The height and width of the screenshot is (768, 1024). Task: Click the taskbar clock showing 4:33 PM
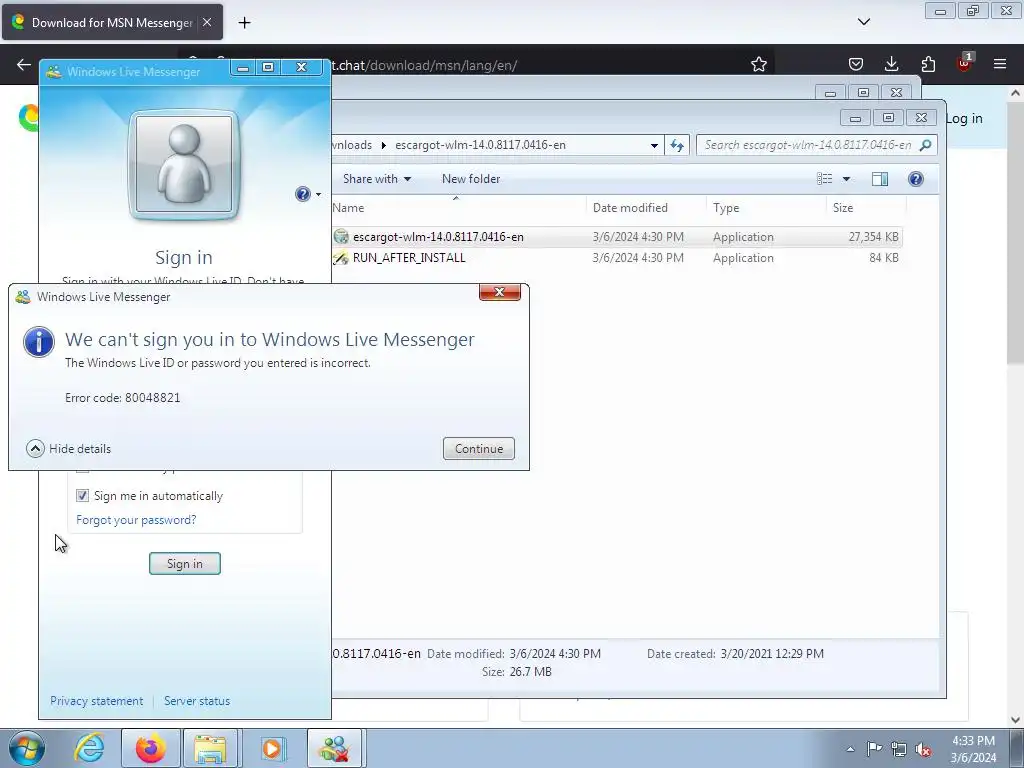(x=973, y=749)
